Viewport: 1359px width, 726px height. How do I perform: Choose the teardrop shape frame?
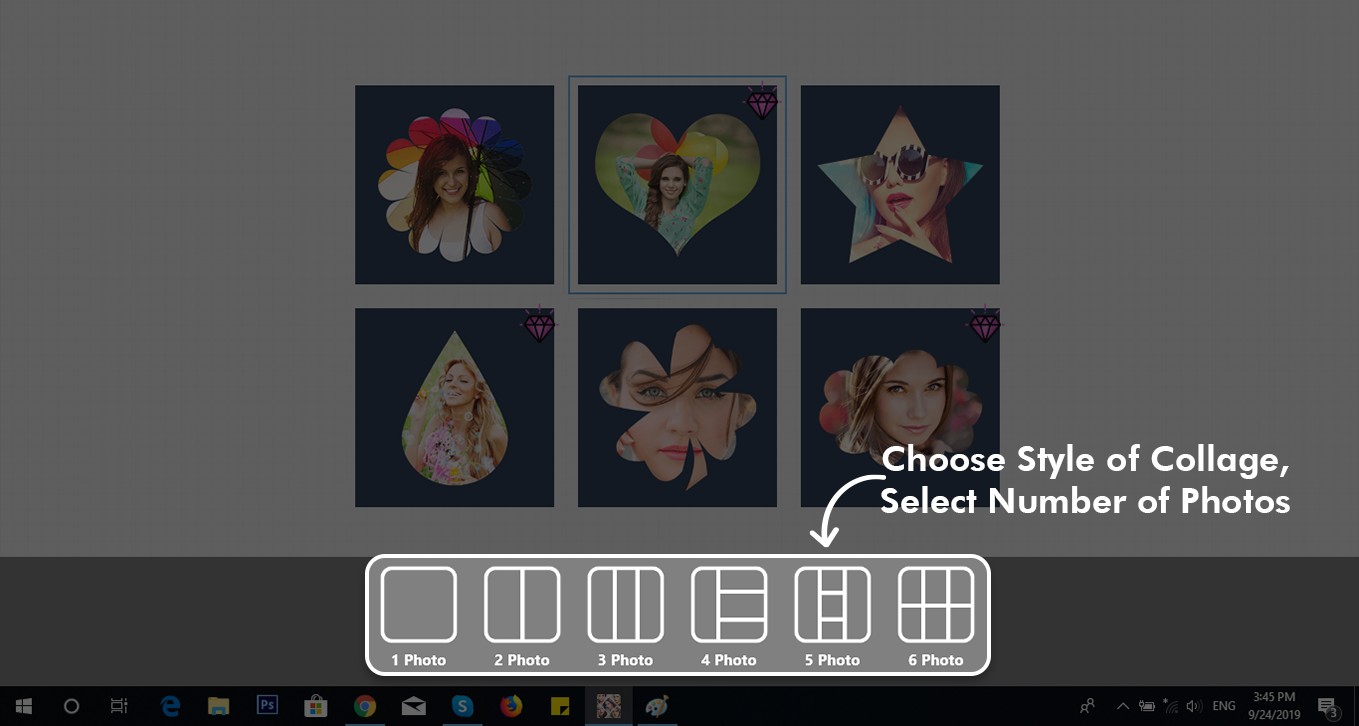(454, 407)
